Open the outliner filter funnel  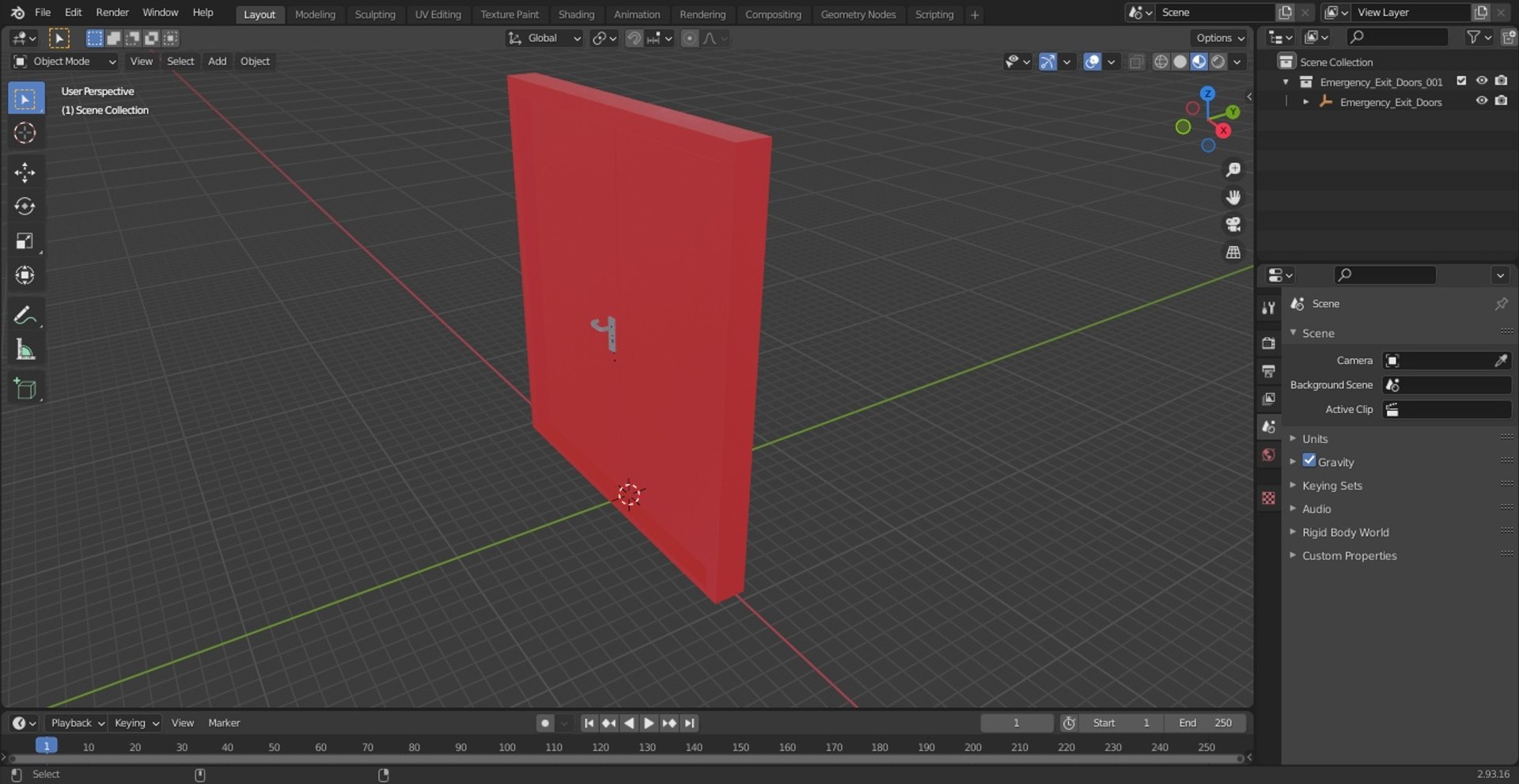coord(1473,37)
